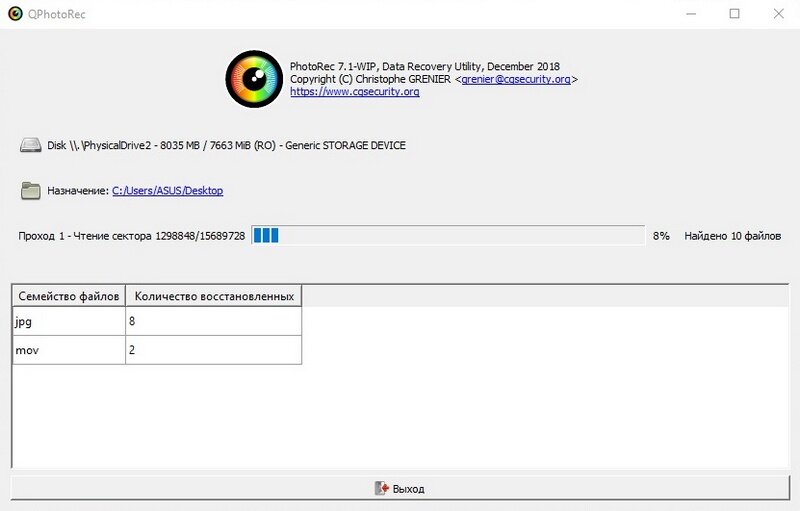The width and height of the screenshot is (800, 511).
Task: Select the mov file family cell
Action: [x=69, y=350]
